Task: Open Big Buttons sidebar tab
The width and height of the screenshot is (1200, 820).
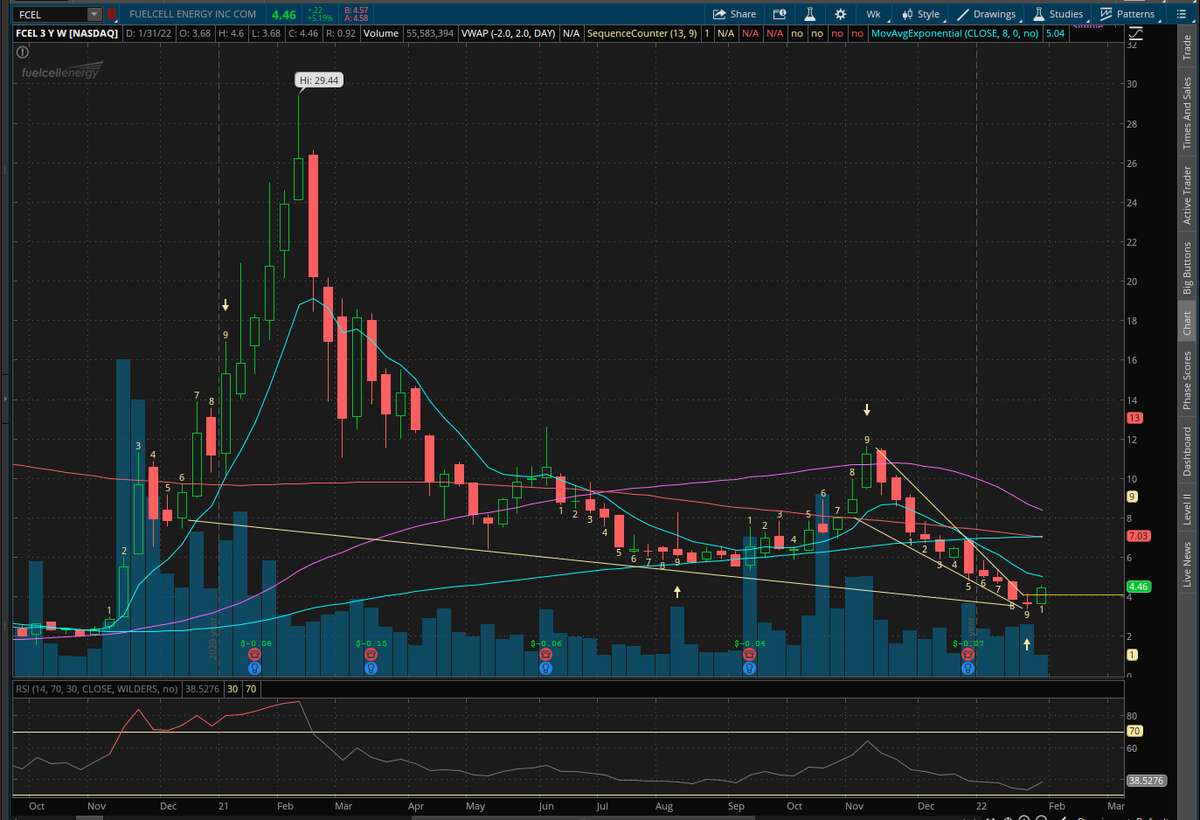Action: coord(1187,267)
